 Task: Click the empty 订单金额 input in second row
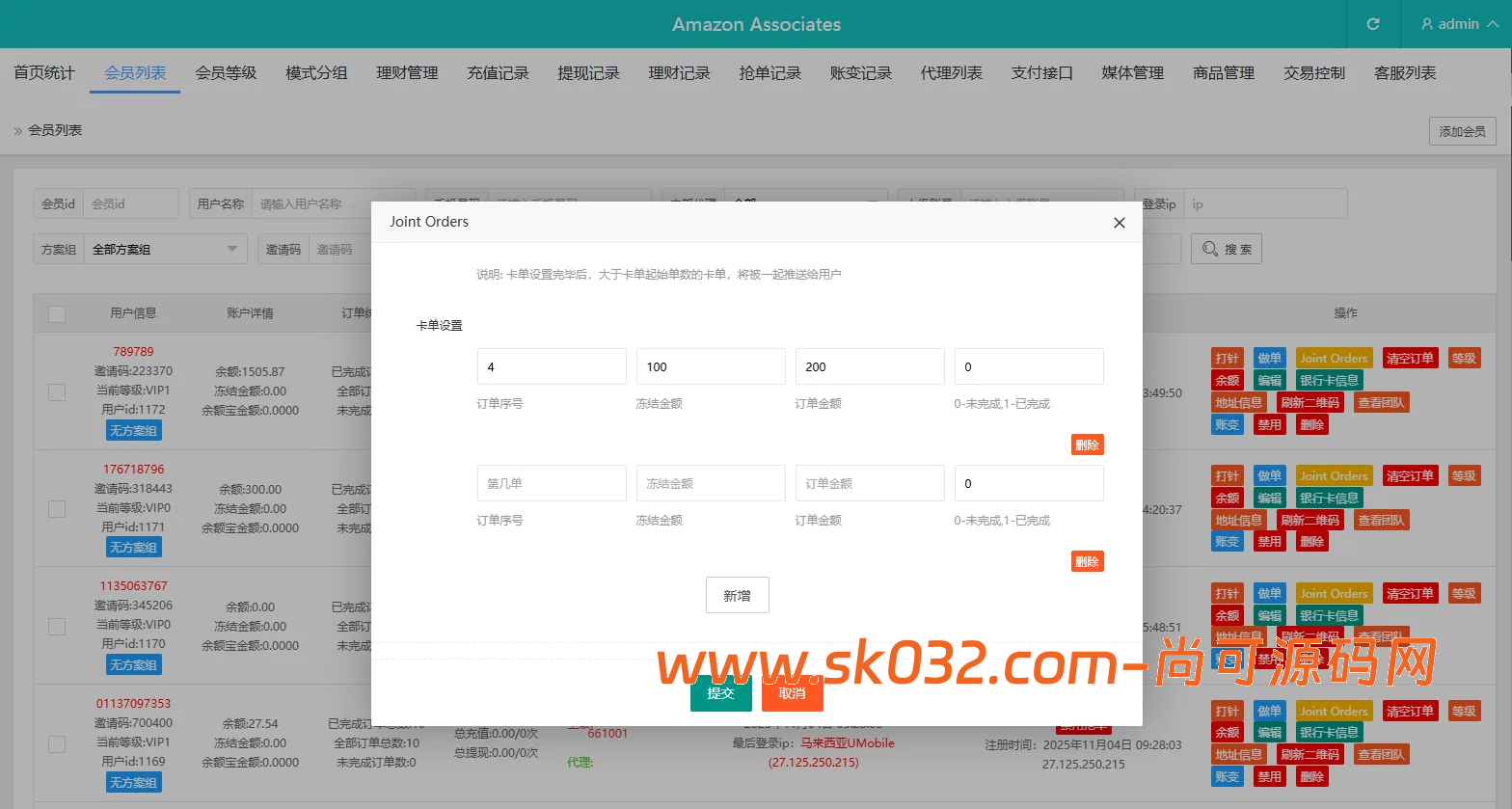[x=870, y=483]
